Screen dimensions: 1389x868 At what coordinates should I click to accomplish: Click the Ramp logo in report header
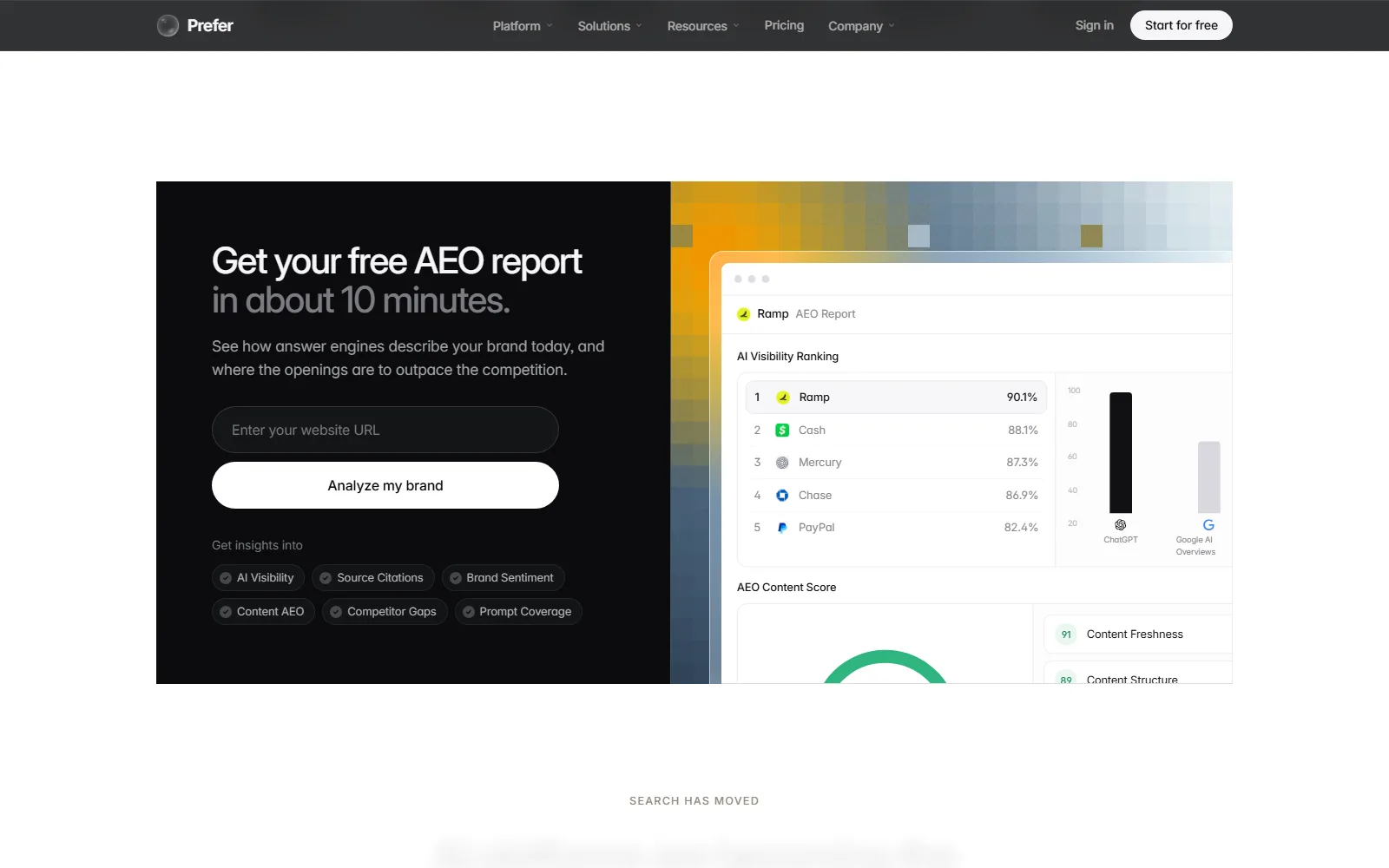[743, 314]
